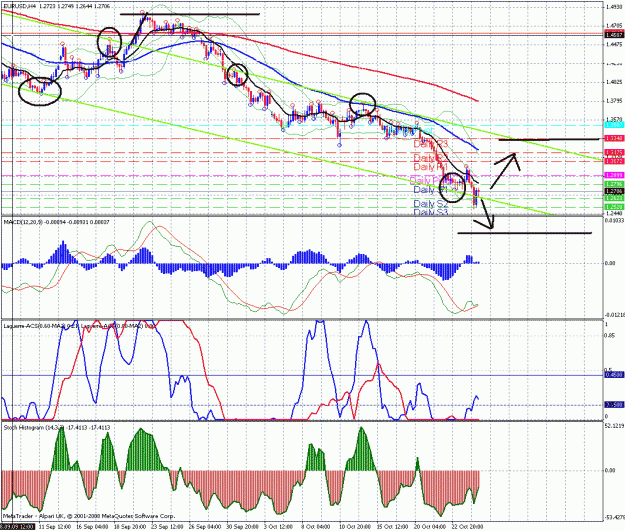Image resolution: width=625 pixels, height=531 pixels.
Task: Click the 1.2440 price scale value
Action: [612, 213]
